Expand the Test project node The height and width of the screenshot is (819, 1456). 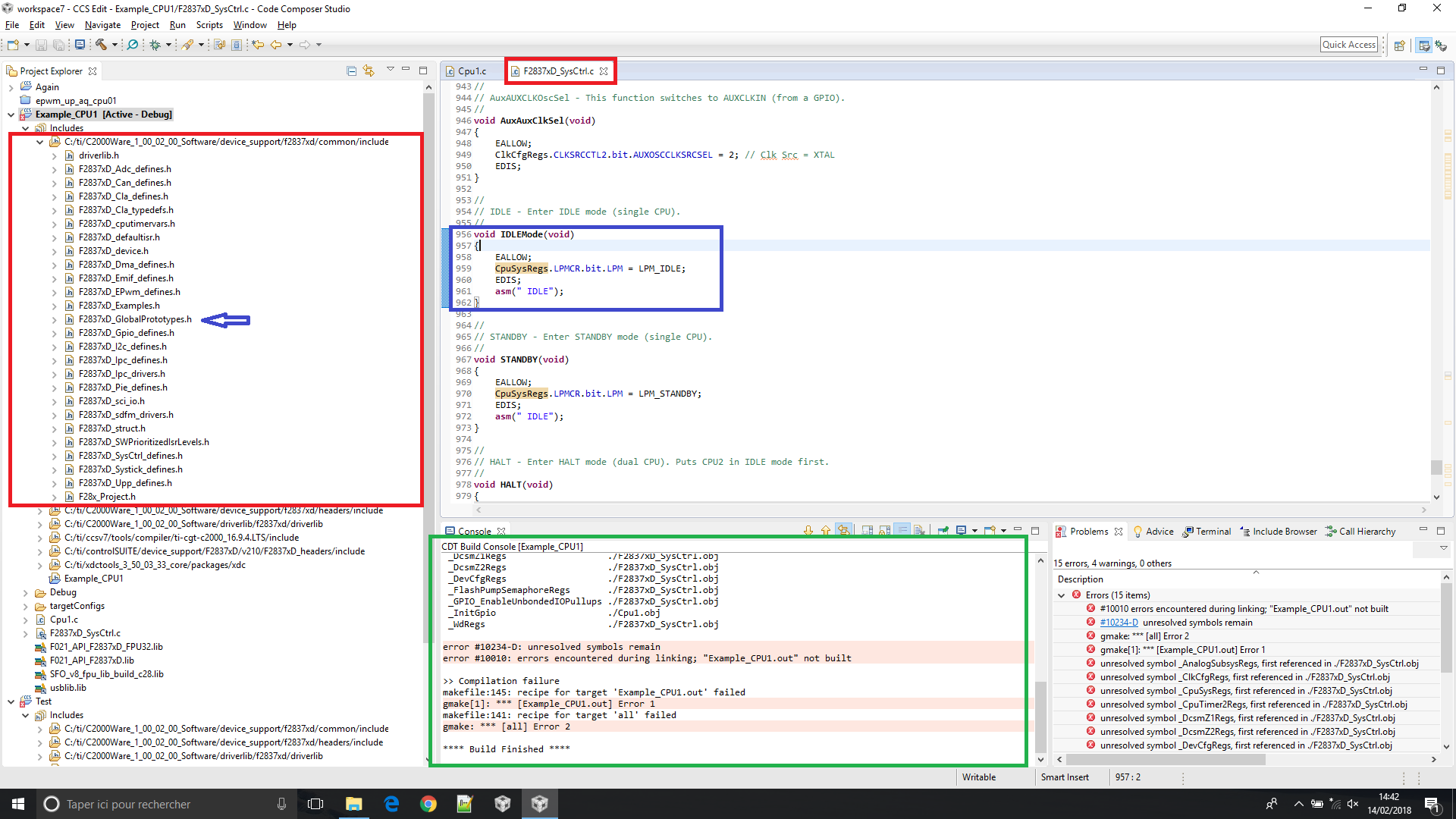point(11,701)
